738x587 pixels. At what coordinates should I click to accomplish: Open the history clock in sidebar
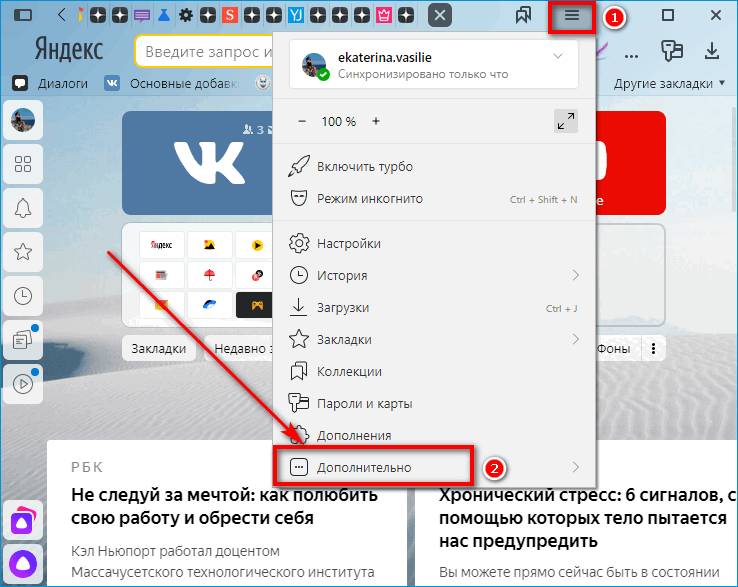pyautogui.click(x=23, y=296)
